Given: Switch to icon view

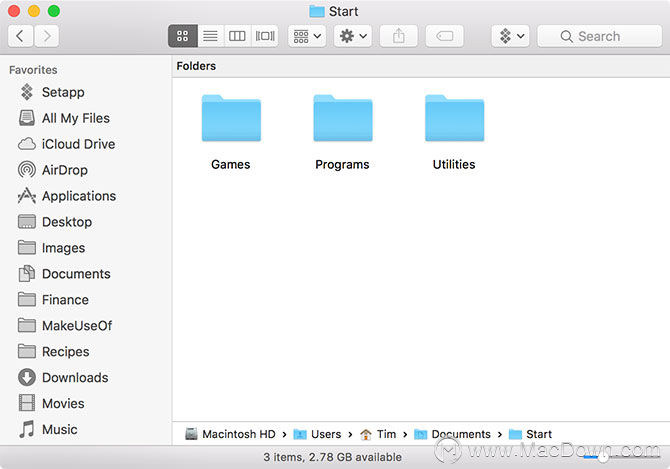Looking at the screenshot, I should click(182, 36).
